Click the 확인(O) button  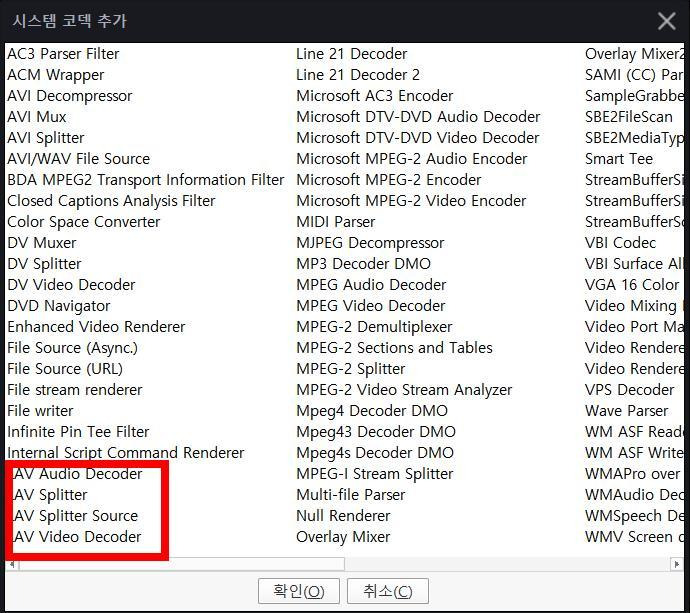299,591
